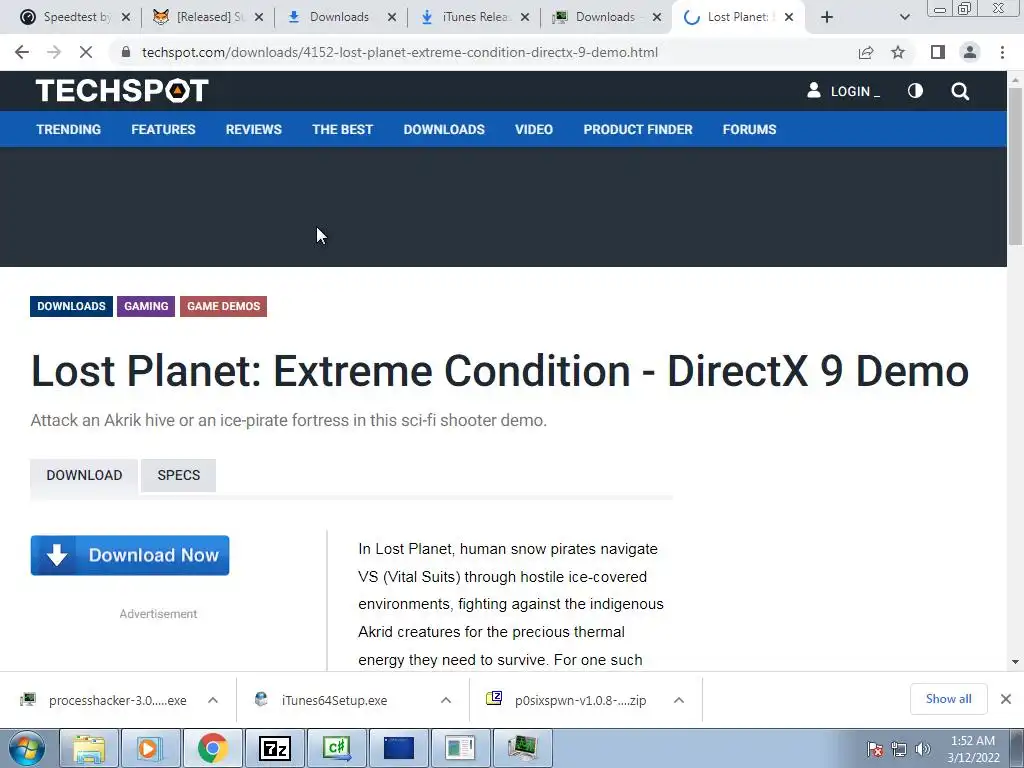Open the C# taskbar application
The width and height of the screenshot is (1024, 768).
point(336,748)
